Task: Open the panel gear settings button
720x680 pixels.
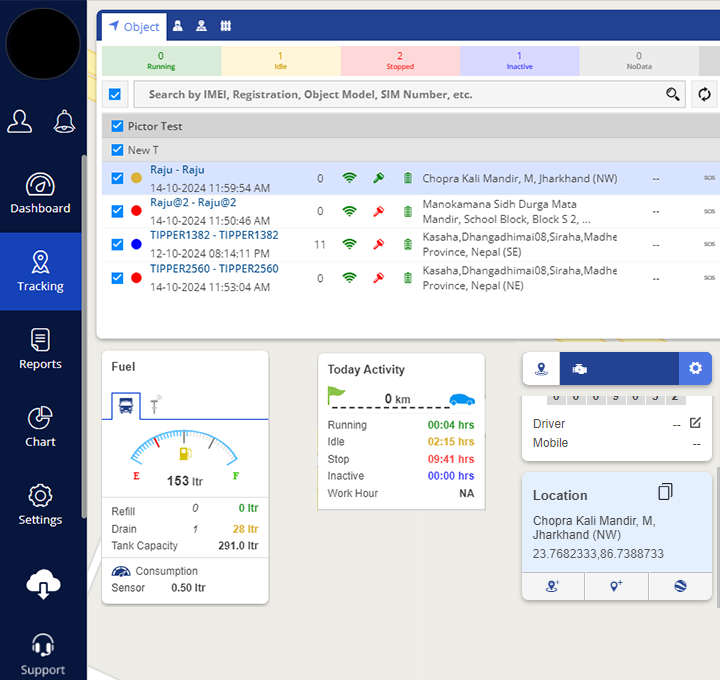Action: tap(695, 368)
